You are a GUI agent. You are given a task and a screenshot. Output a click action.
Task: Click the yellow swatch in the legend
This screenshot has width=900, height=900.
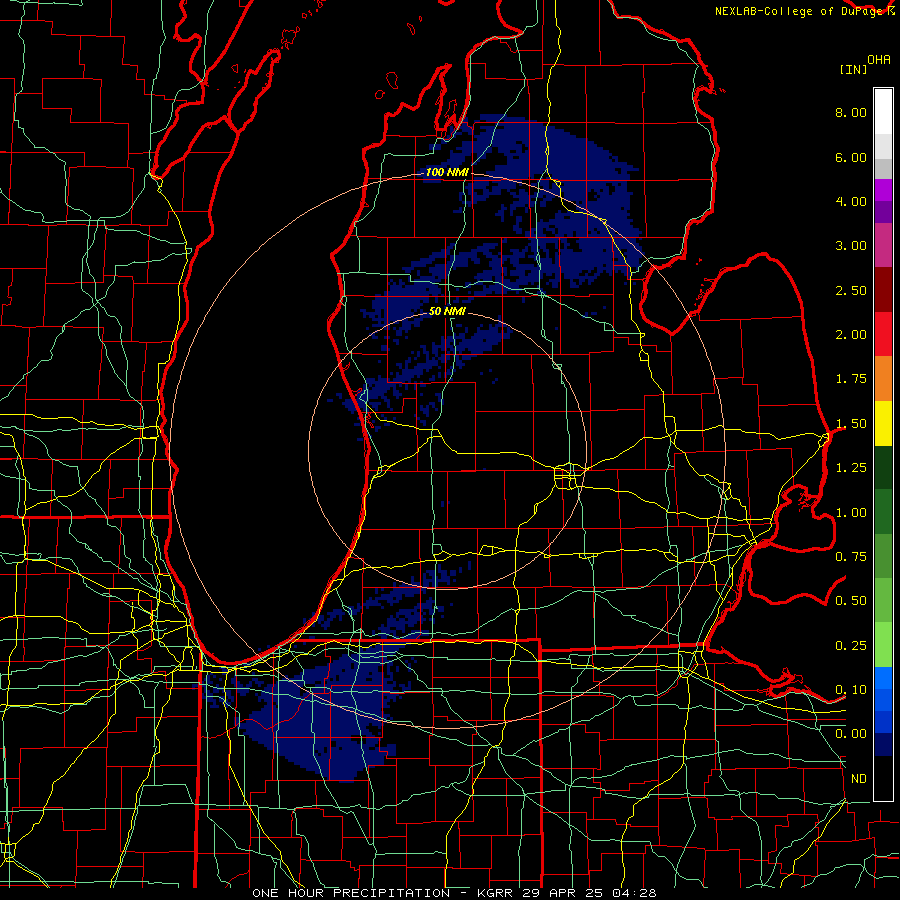[x=883, y=423]
